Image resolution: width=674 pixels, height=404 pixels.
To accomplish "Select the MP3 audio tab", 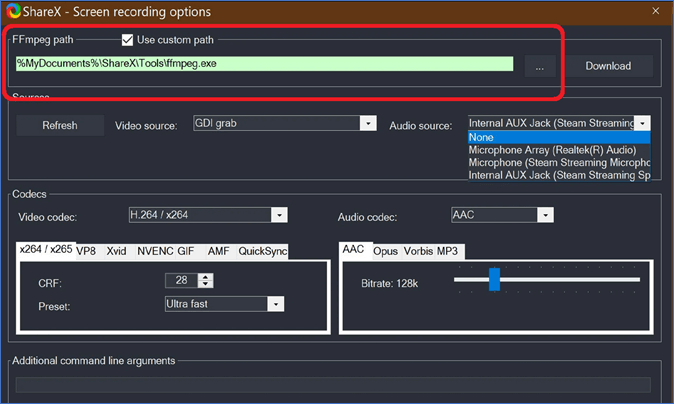I will (447, 251).
